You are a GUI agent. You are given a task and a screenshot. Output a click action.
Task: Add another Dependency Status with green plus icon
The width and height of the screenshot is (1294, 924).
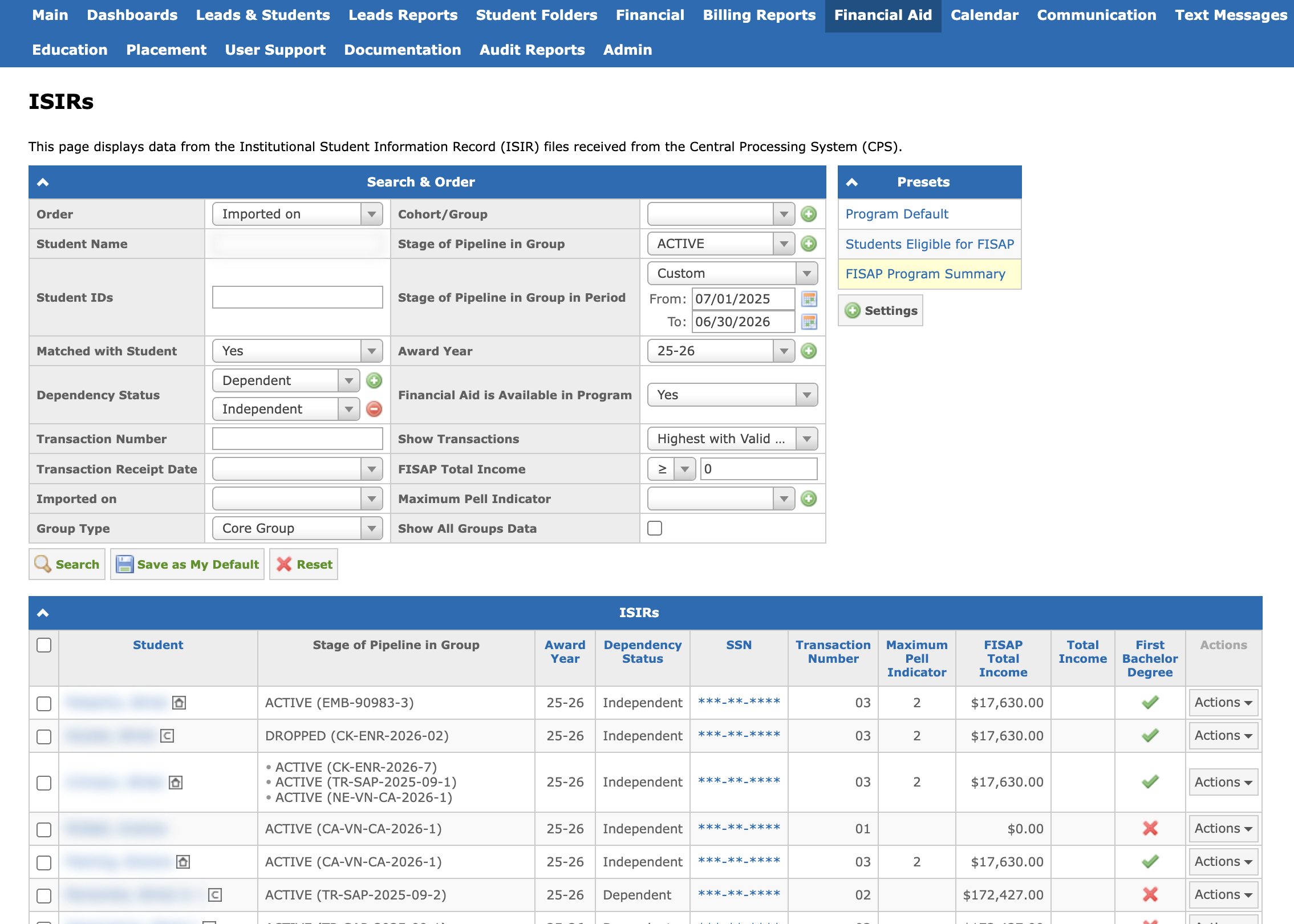pyautogui.click(x=374, y=380)
